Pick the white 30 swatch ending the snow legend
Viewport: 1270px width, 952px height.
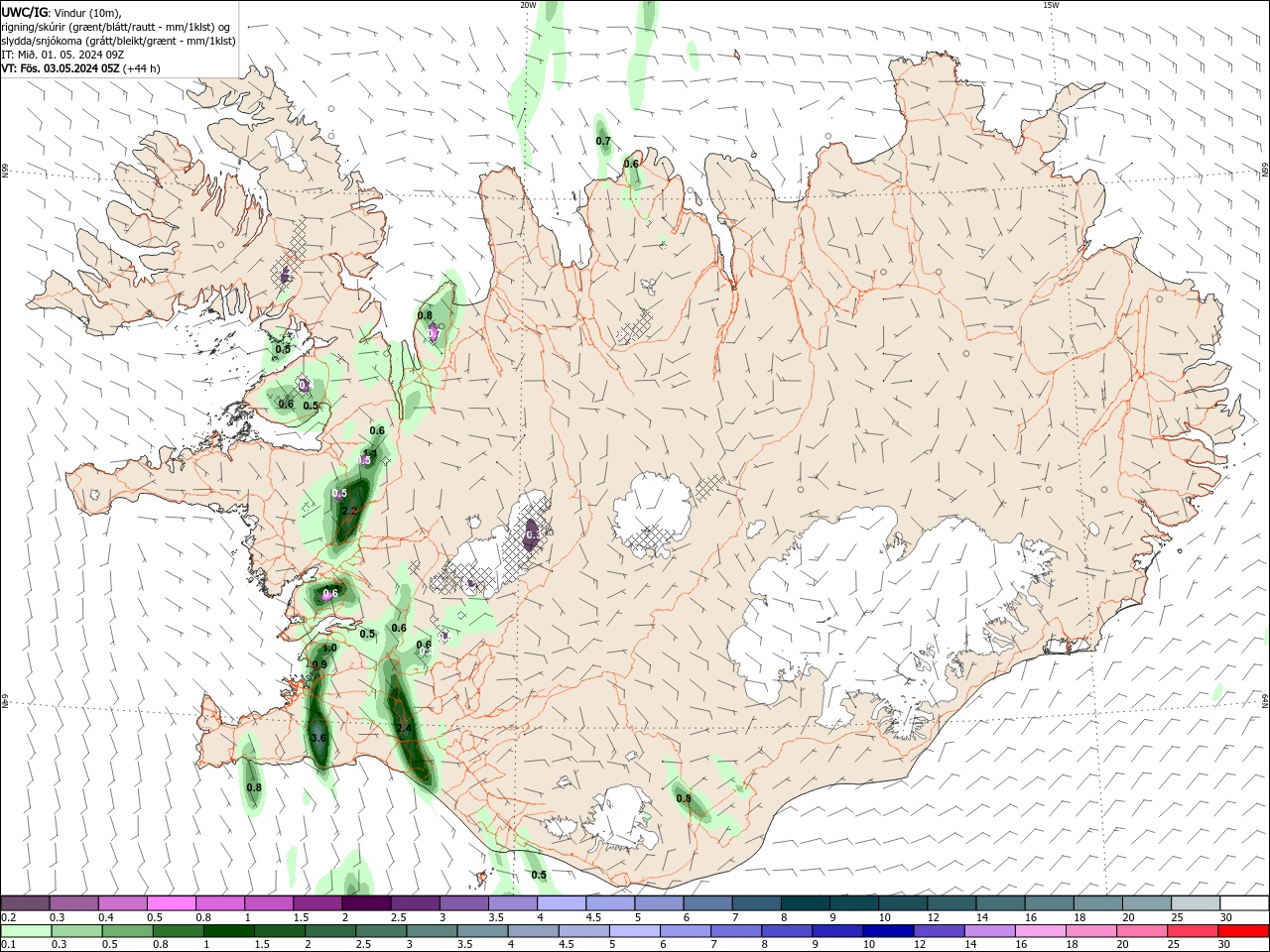pyautogui.click(x=1244, y=903)
